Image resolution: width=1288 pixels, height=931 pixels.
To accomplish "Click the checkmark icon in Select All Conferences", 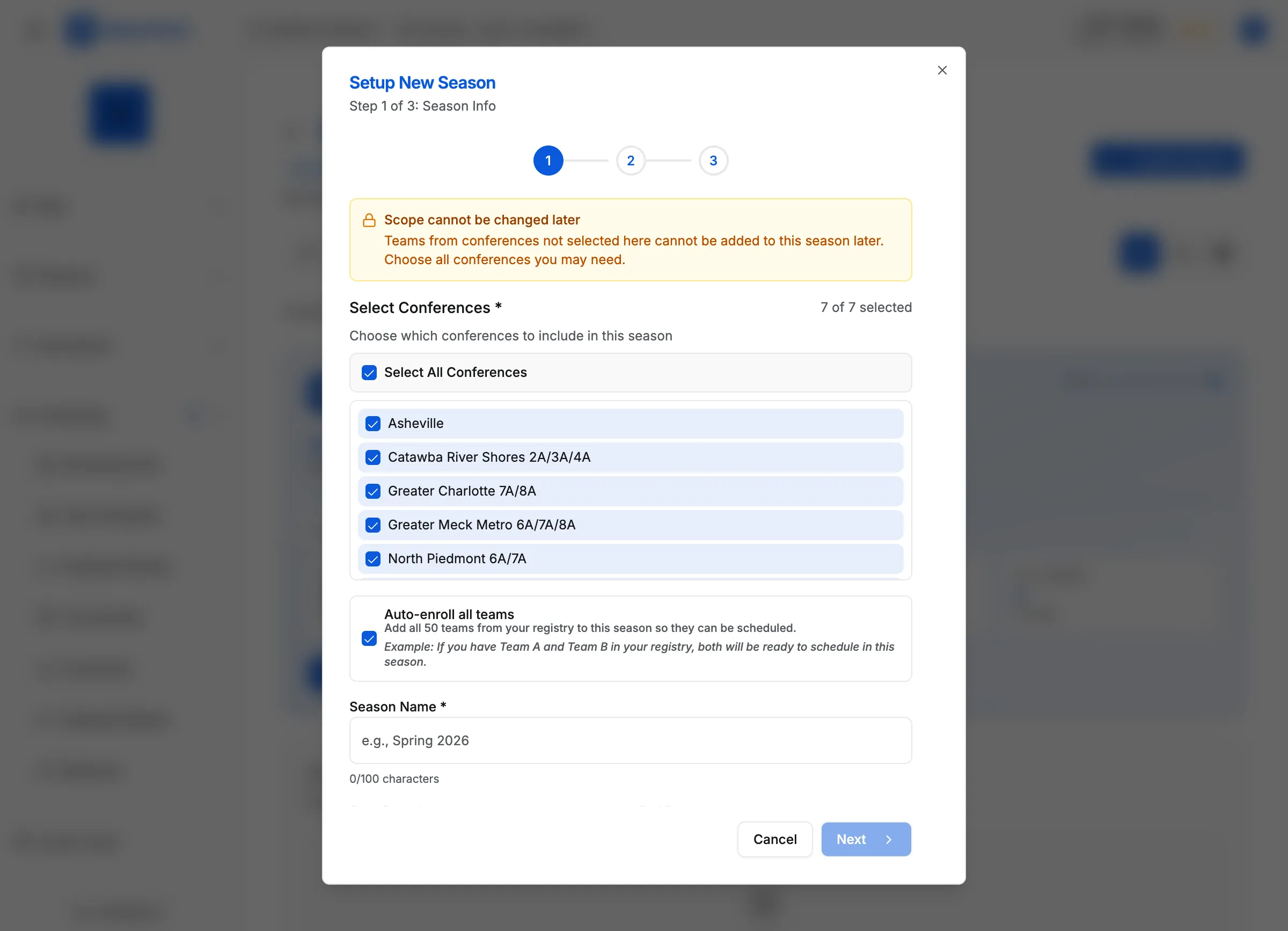I will 369,373.
